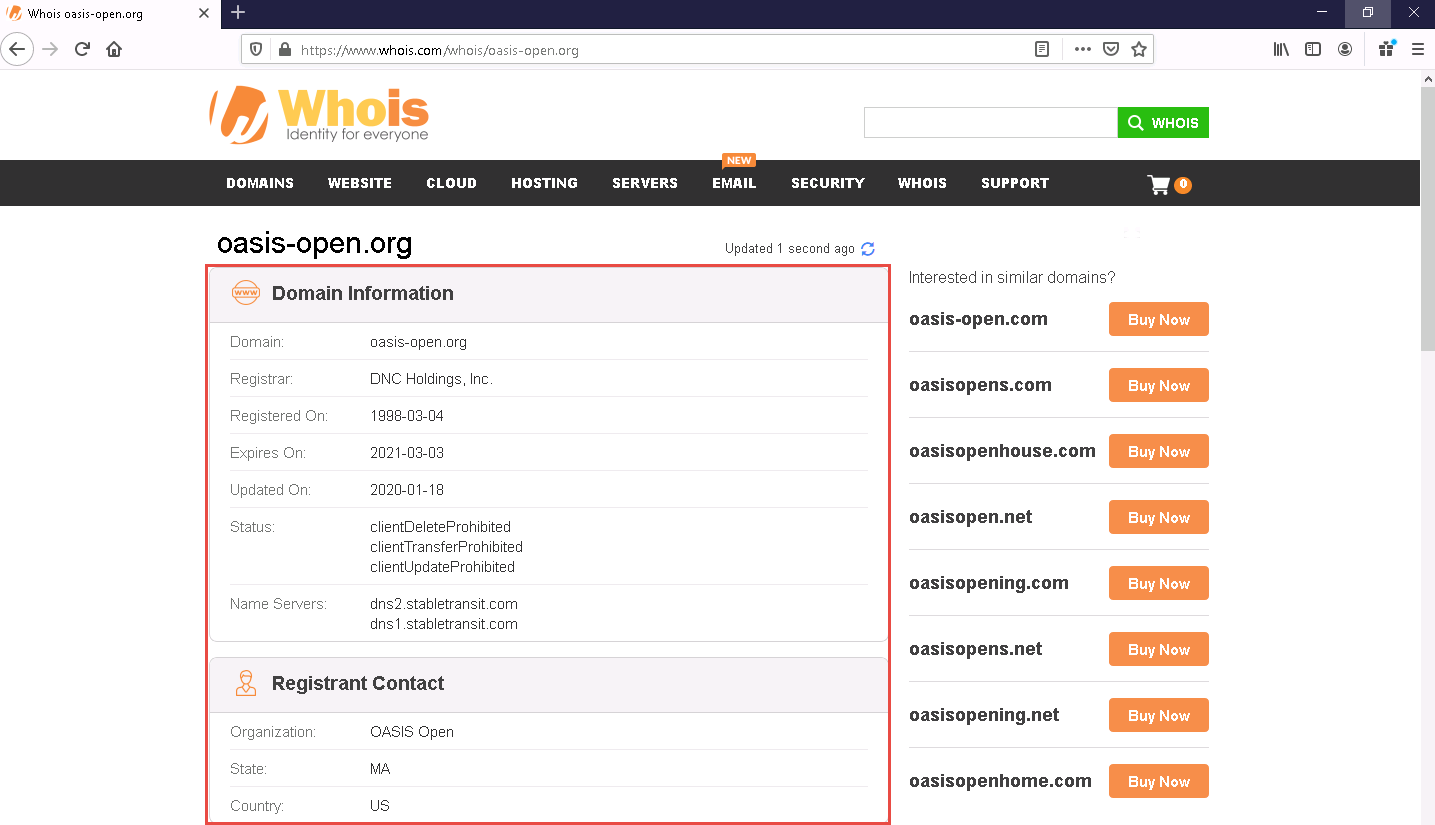Show sidebars using the sidebar icon
Screen dimensions: 1435x825
[1313, 49]
